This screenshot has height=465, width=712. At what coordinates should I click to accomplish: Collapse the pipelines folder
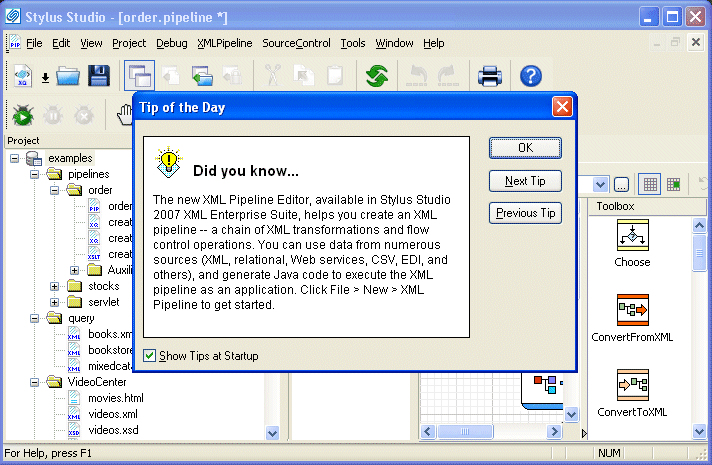pos(33,174)
